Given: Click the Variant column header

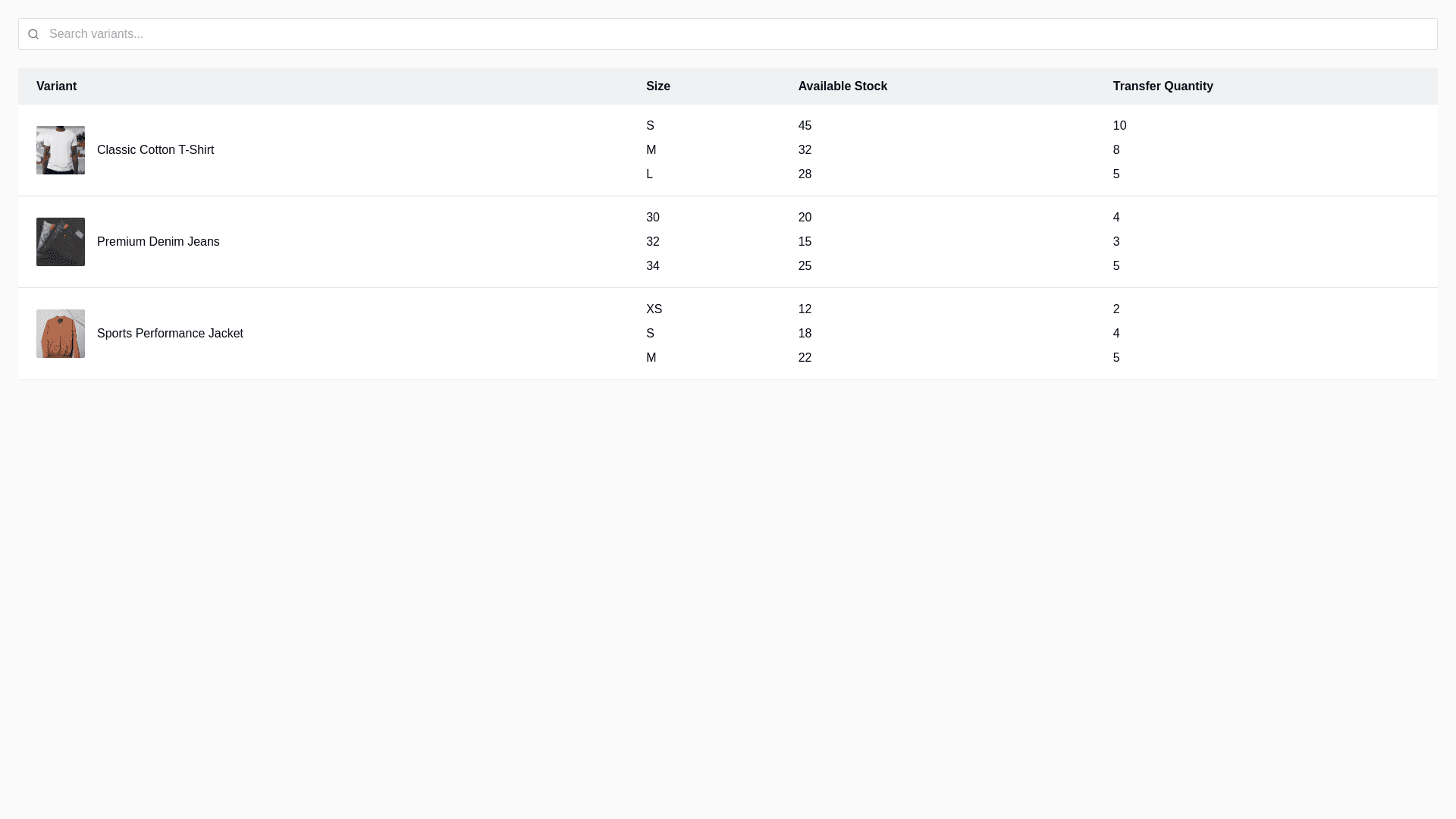Looking at the screenshot, I should pyautogui.click(x=56, y=86).
